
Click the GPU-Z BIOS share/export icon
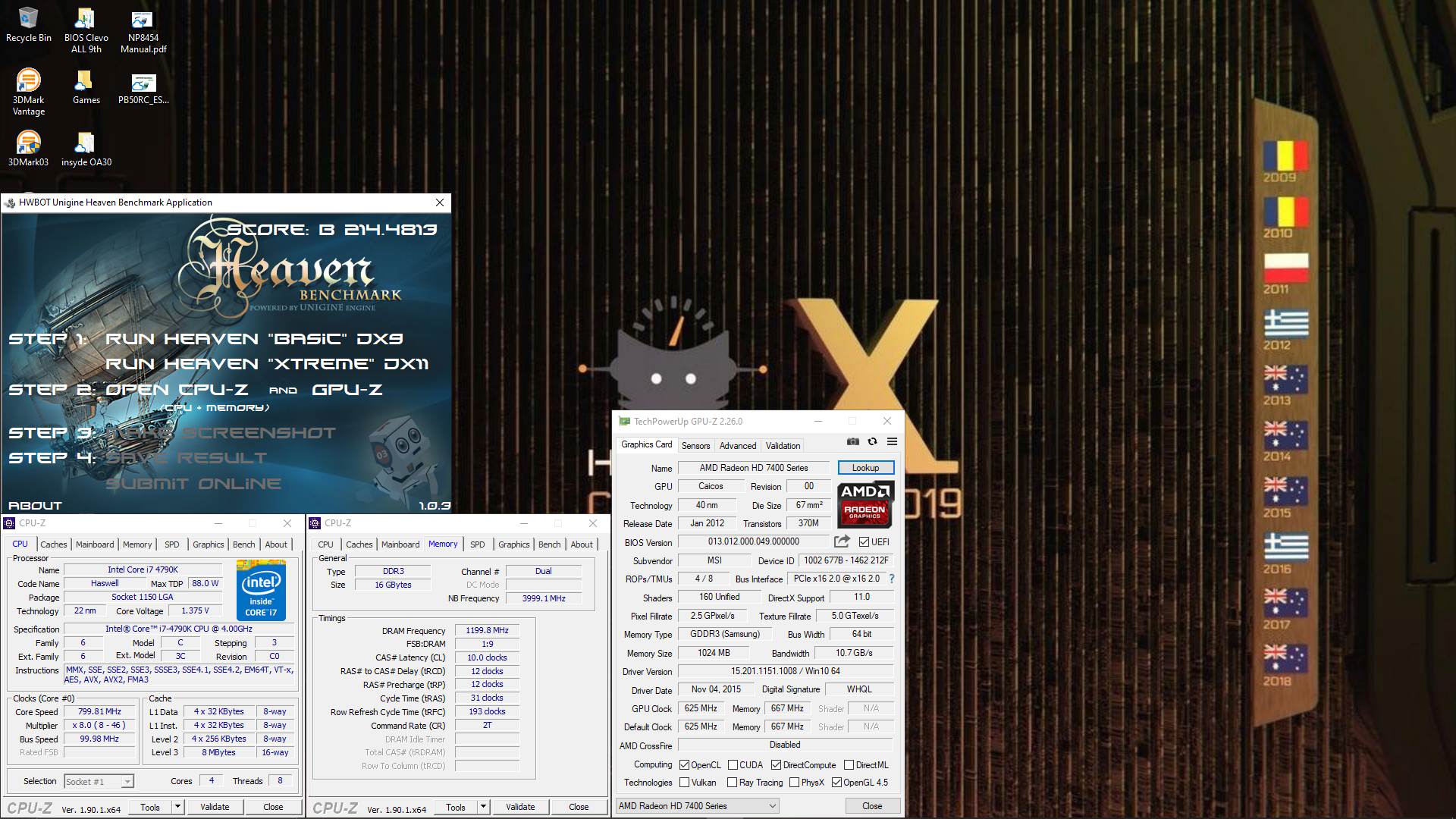(x=842, y=541)
